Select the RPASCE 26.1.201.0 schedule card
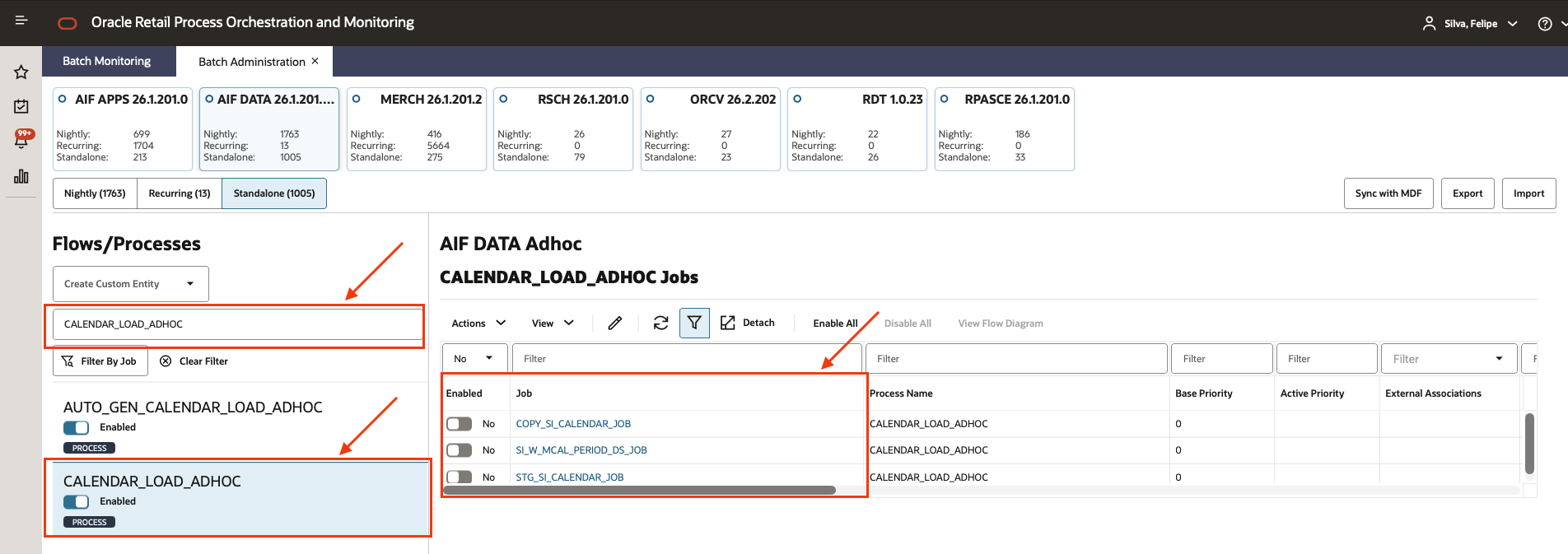This screenshot has width=1568, height=554. [x=1005, y=129]
